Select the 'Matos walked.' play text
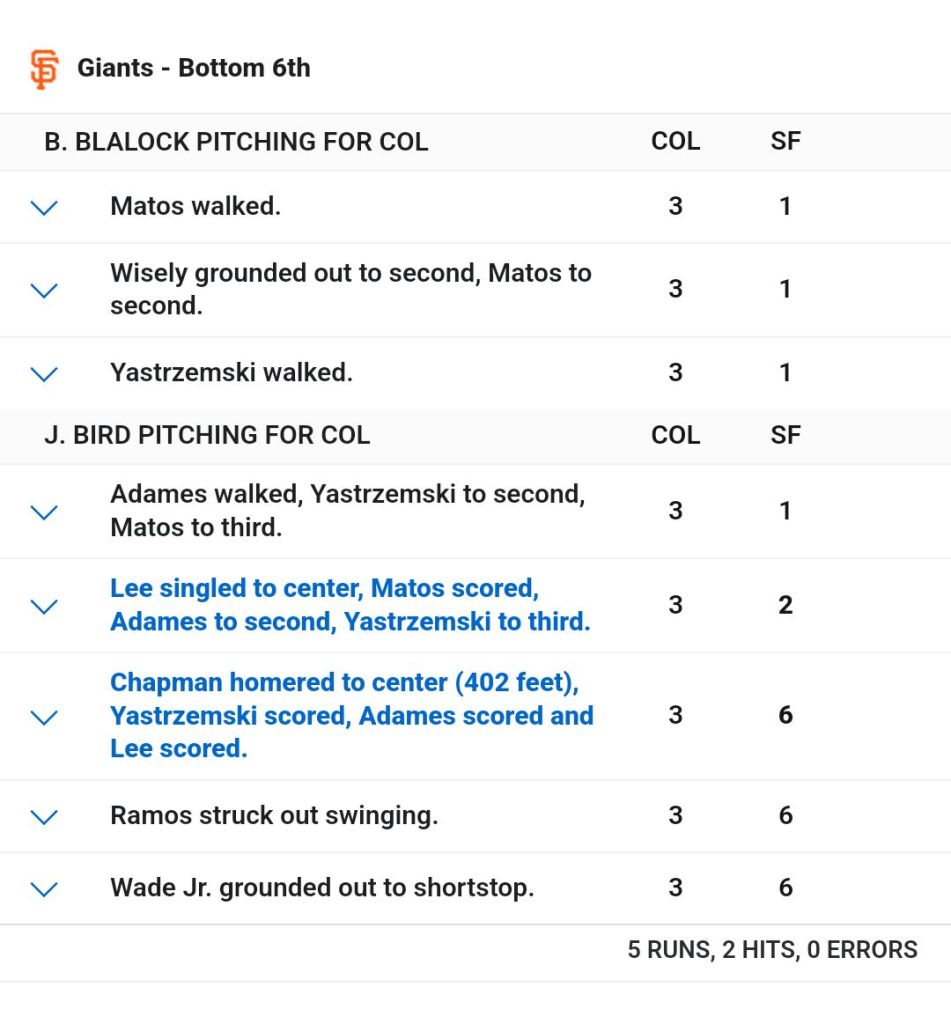The width and height of the screenshot is (951, 1024). coord(195,206)
